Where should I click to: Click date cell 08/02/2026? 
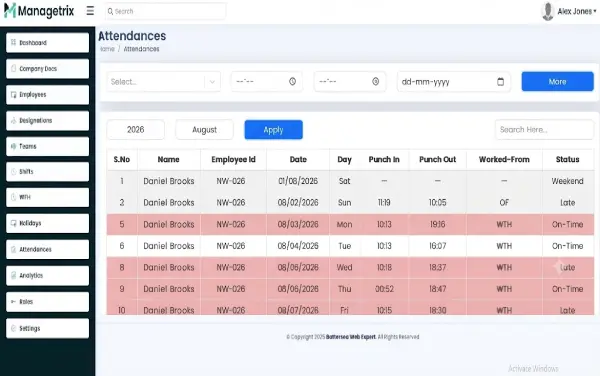[x=298, y=202]
